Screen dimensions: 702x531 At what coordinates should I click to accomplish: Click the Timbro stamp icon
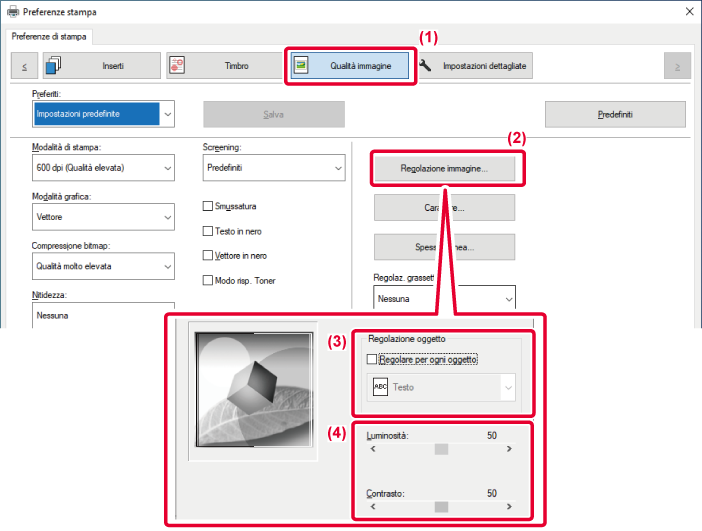[178, 66]
